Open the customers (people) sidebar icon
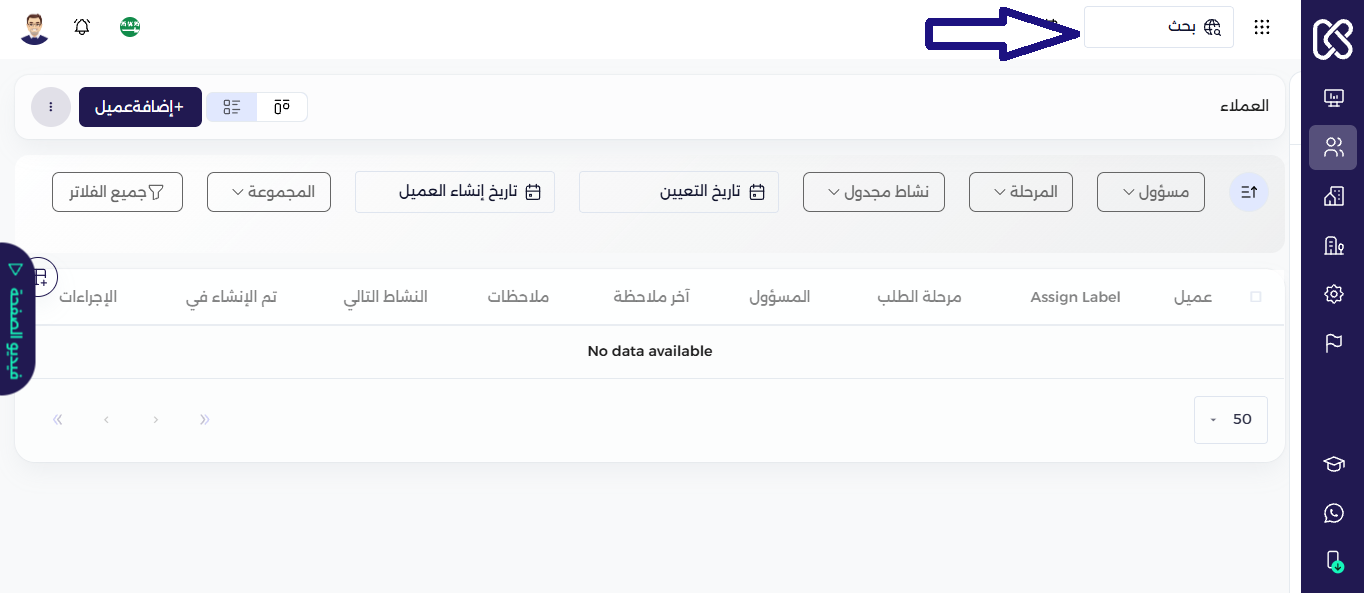 (1333, 148)
